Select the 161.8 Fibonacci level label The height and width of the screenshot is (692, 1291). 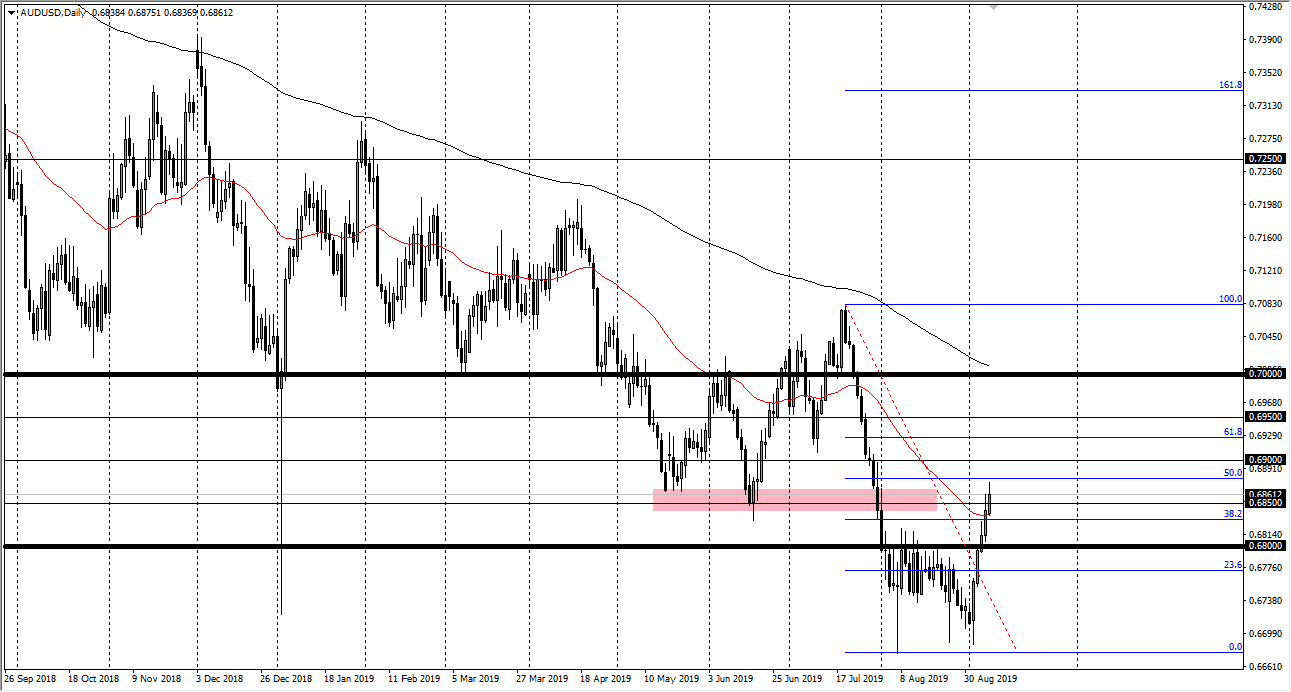click(1230, 85)
